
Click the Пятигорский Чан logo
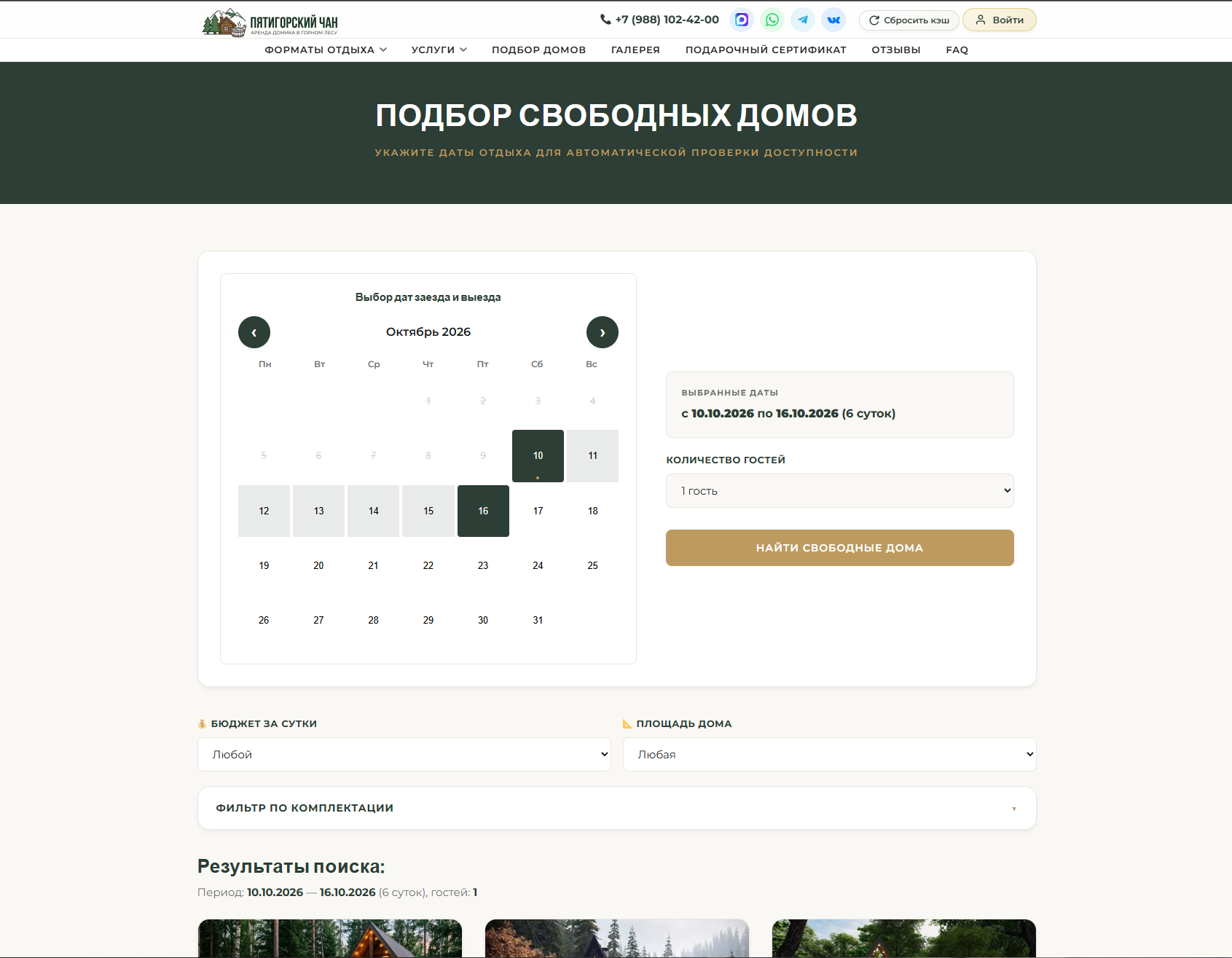[x=270, y=22]
